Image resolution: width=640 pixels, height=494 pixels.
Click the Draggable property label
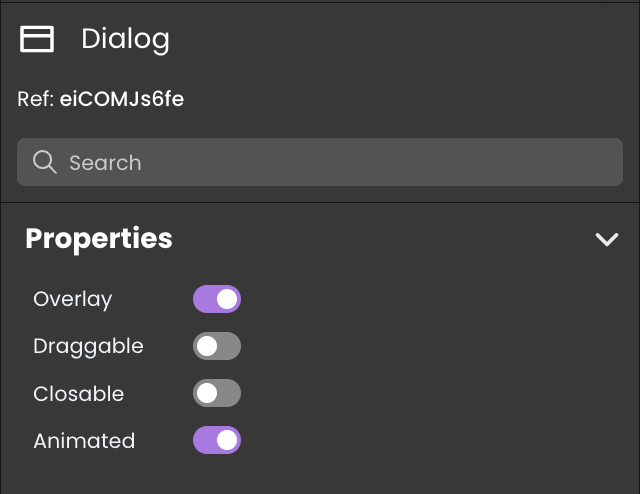coord(89,347)
